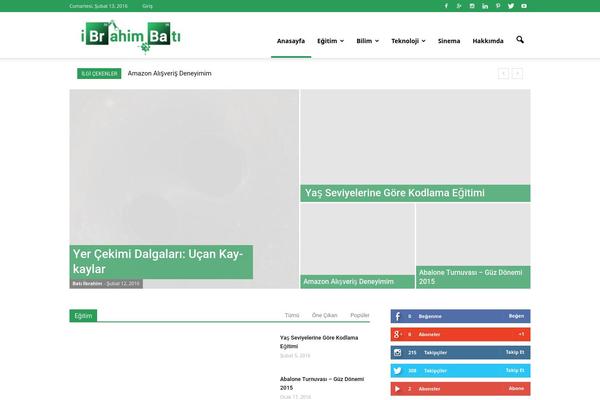Click the YouTube play icon in the 2 Aboneler row
Screen dimensions: 600x400
tap(398, 389)
